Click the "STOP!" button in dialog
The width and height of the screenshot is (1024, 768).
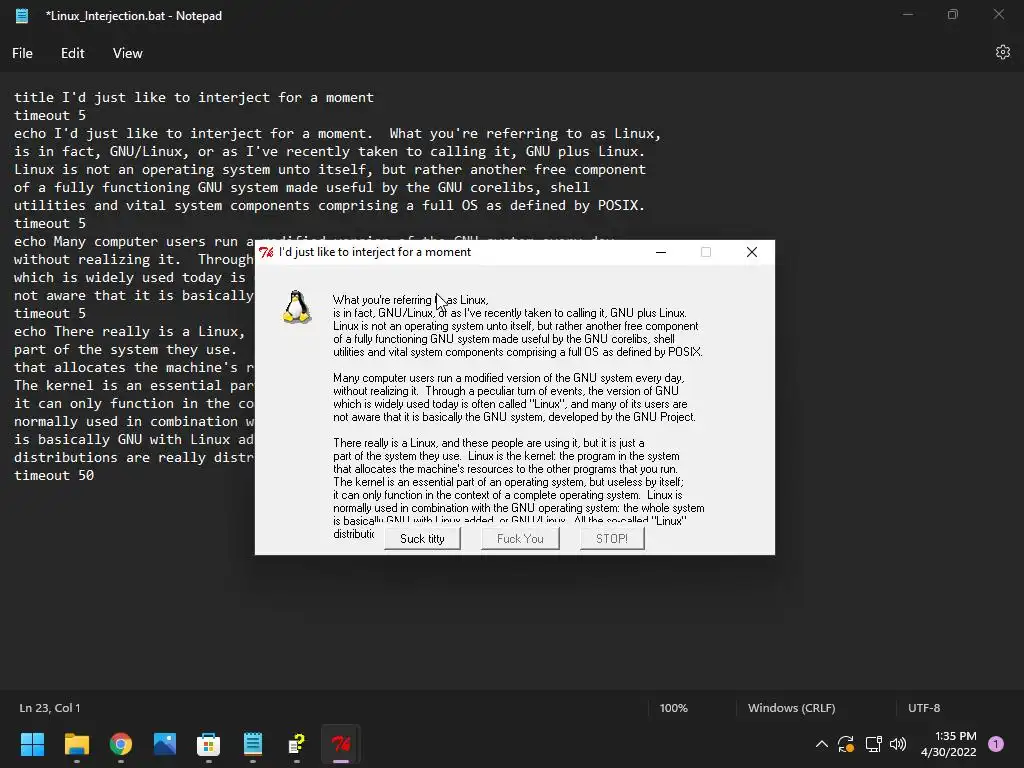[612, 539]
